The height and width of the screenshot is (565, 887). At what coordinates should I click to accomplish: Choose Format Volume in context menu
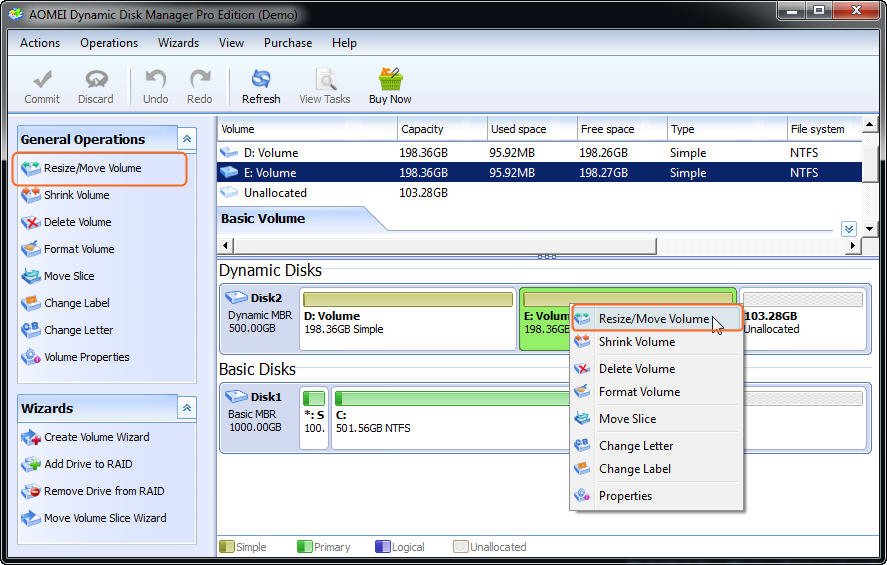tap(656, 392)
